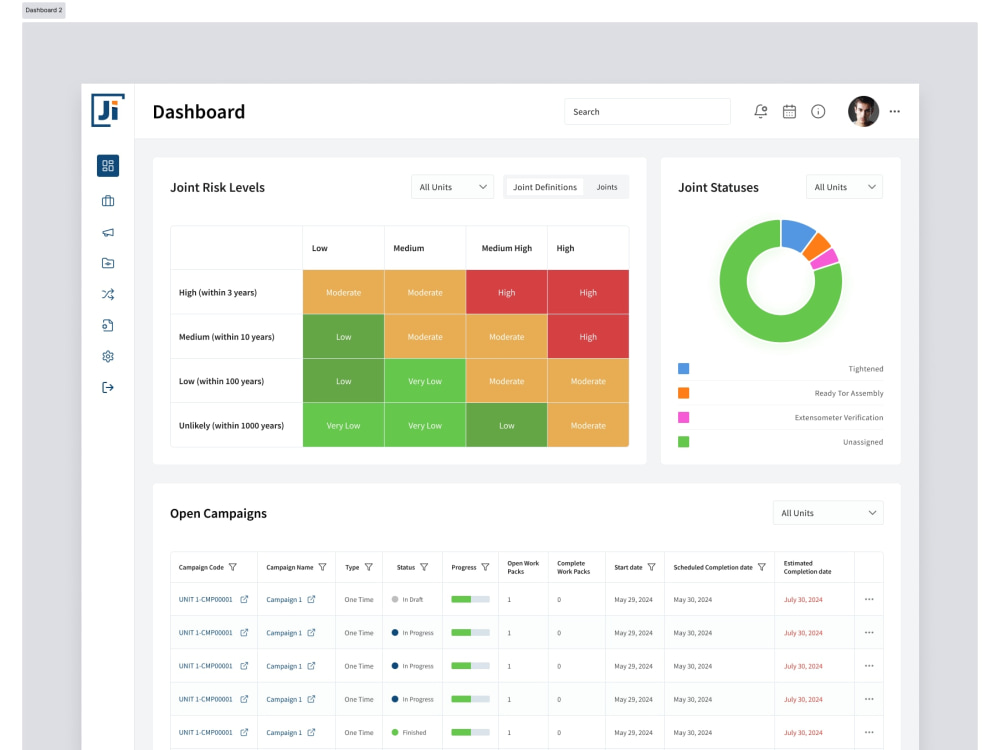1000x750 pixels.
Task: Click the logout icon in sidebar
Action: (x=108, y=387)
